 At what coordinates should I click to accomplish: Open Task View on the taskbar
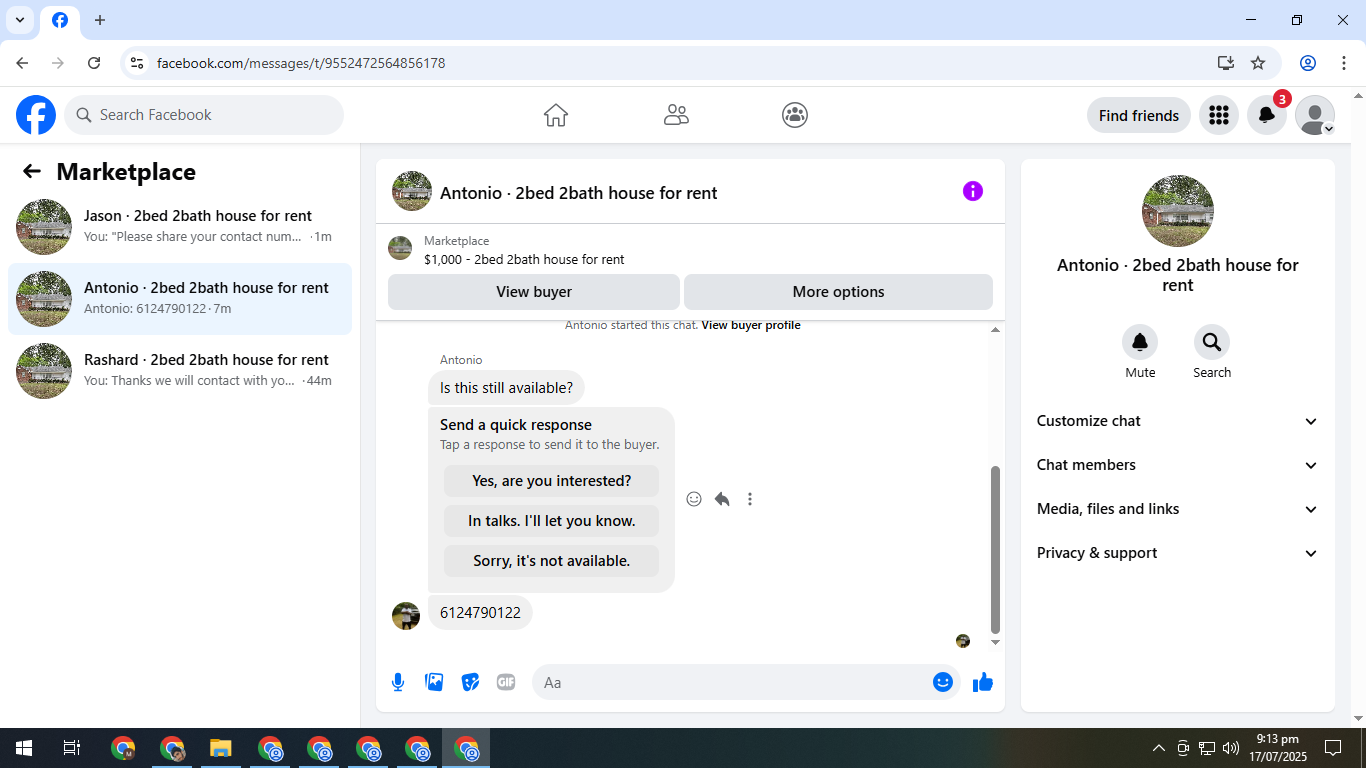pos(72,748)
